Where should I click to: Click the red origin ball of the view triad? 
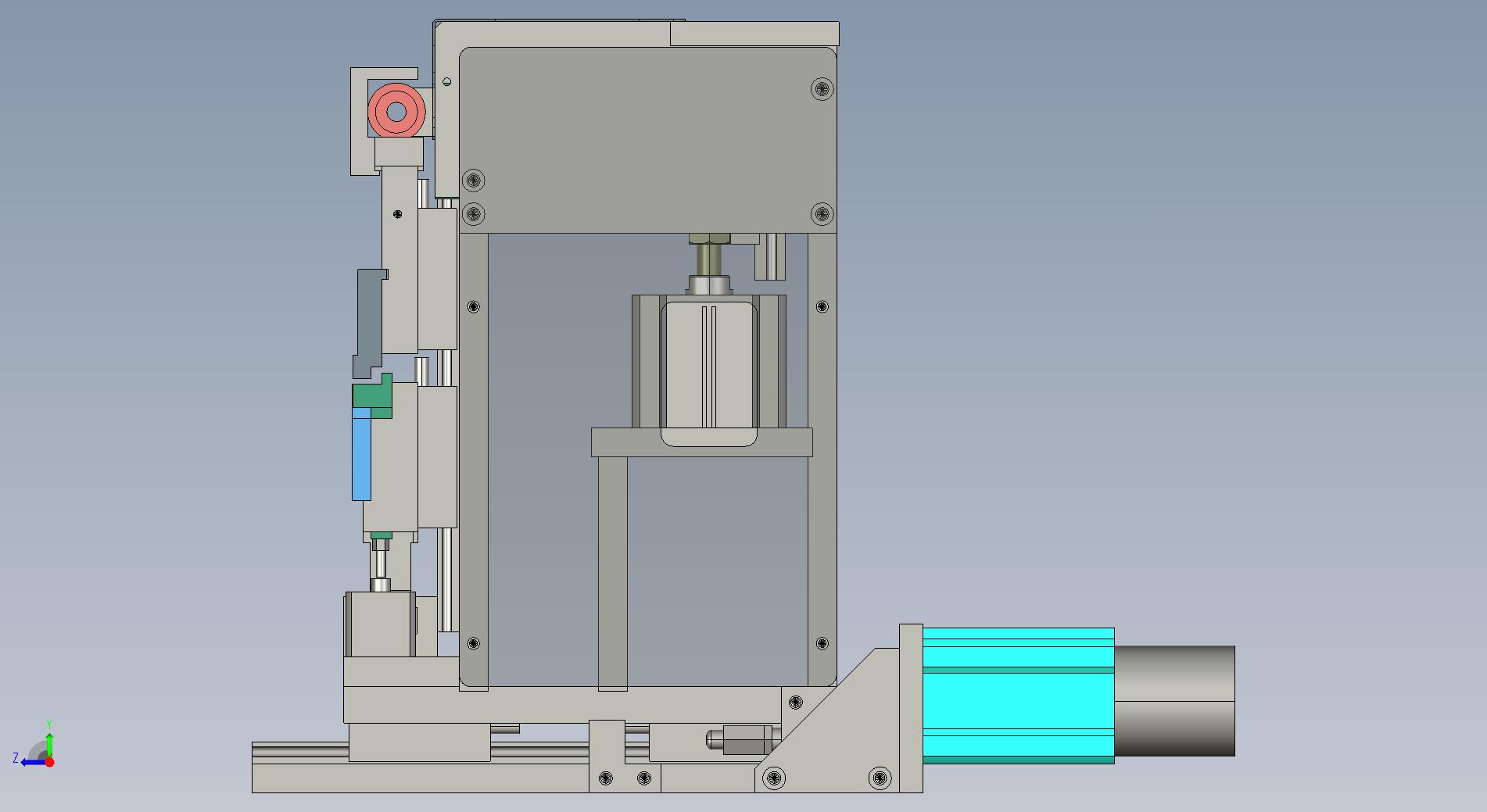click(49, 762)
